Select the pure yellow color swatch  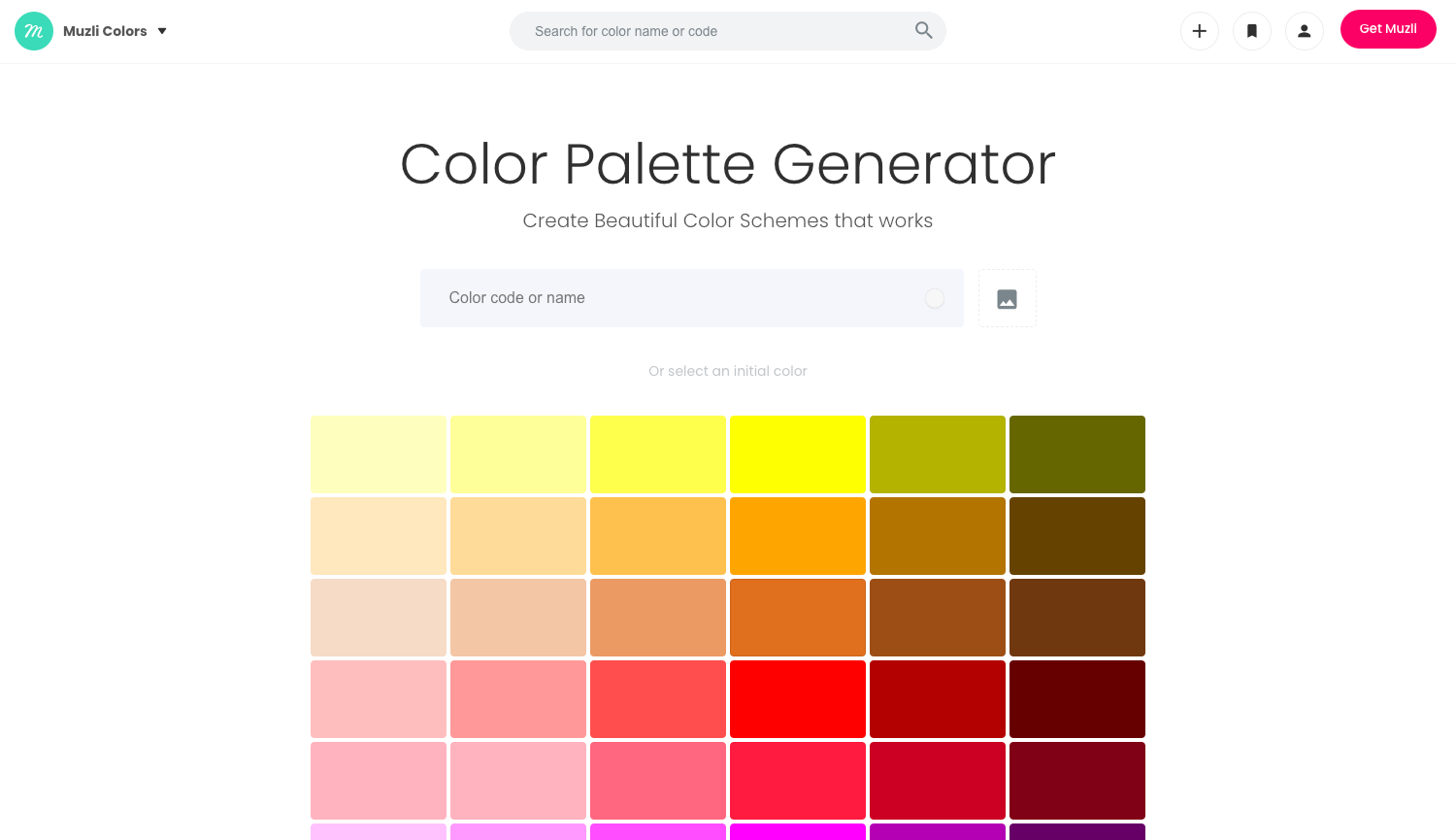click(x=798, y=454)
